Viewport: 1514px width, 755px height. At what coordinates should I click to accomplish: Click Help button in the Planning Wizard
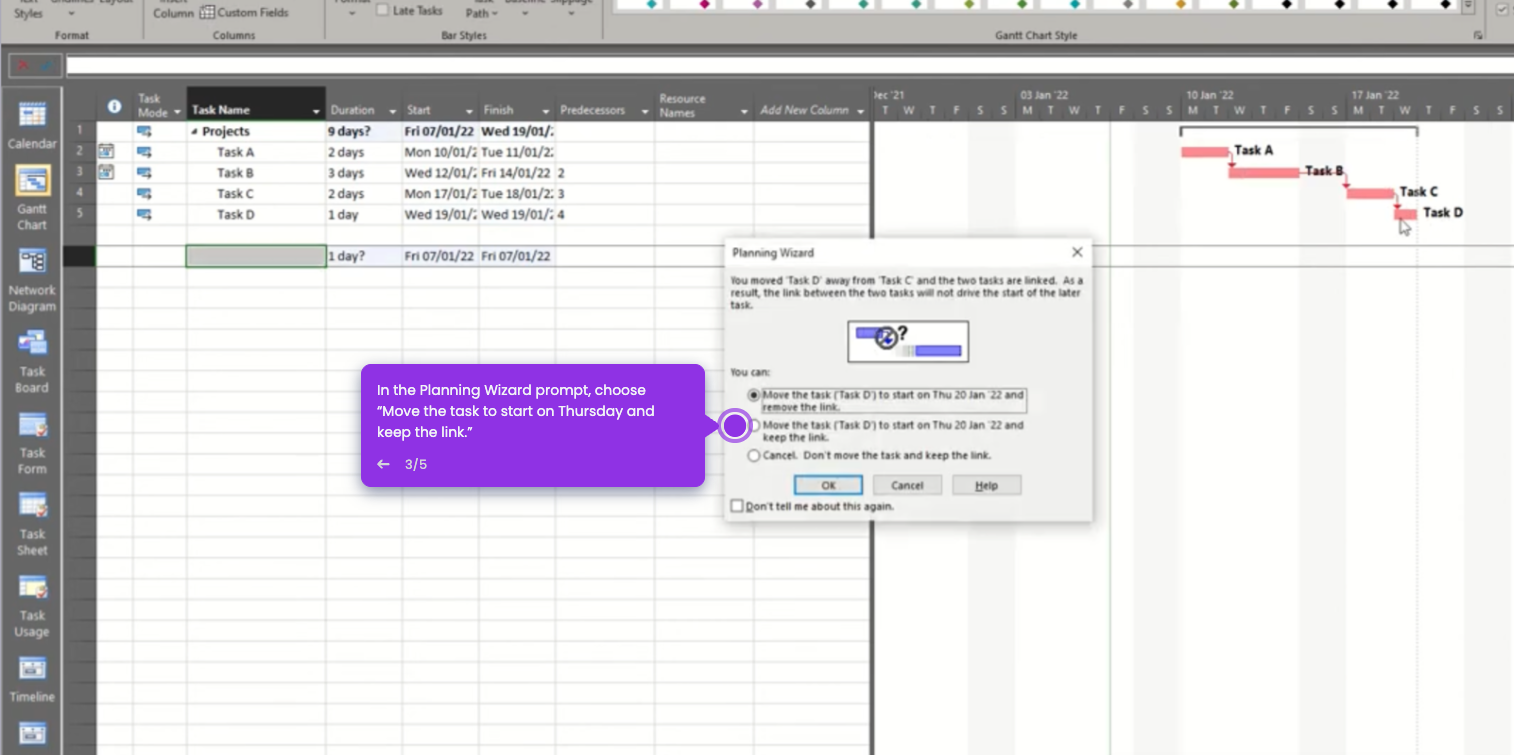click(x=986, y=485)
